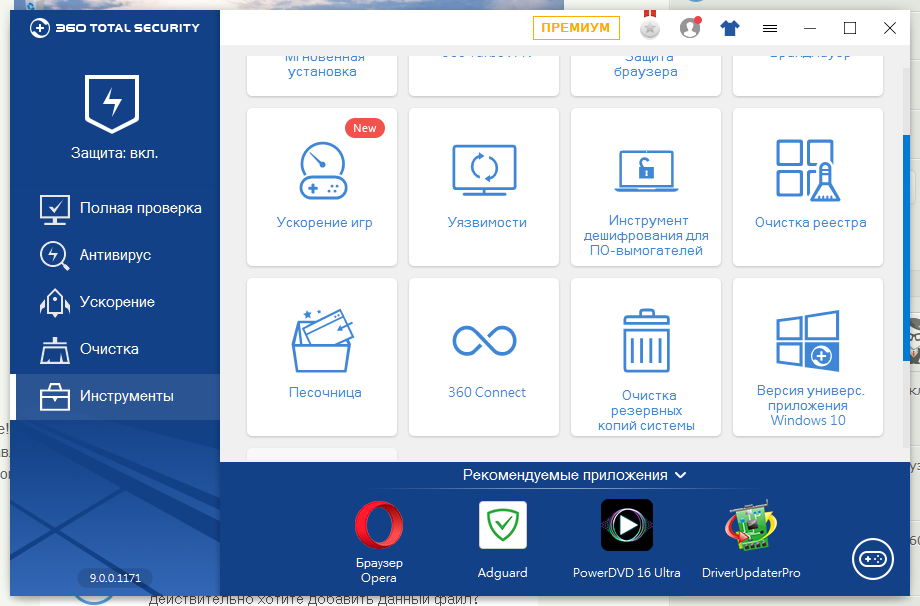
Task: Click the PowerDVD 16 Ultra app icon
Action: pyautogui.click(x=627, y=525)
